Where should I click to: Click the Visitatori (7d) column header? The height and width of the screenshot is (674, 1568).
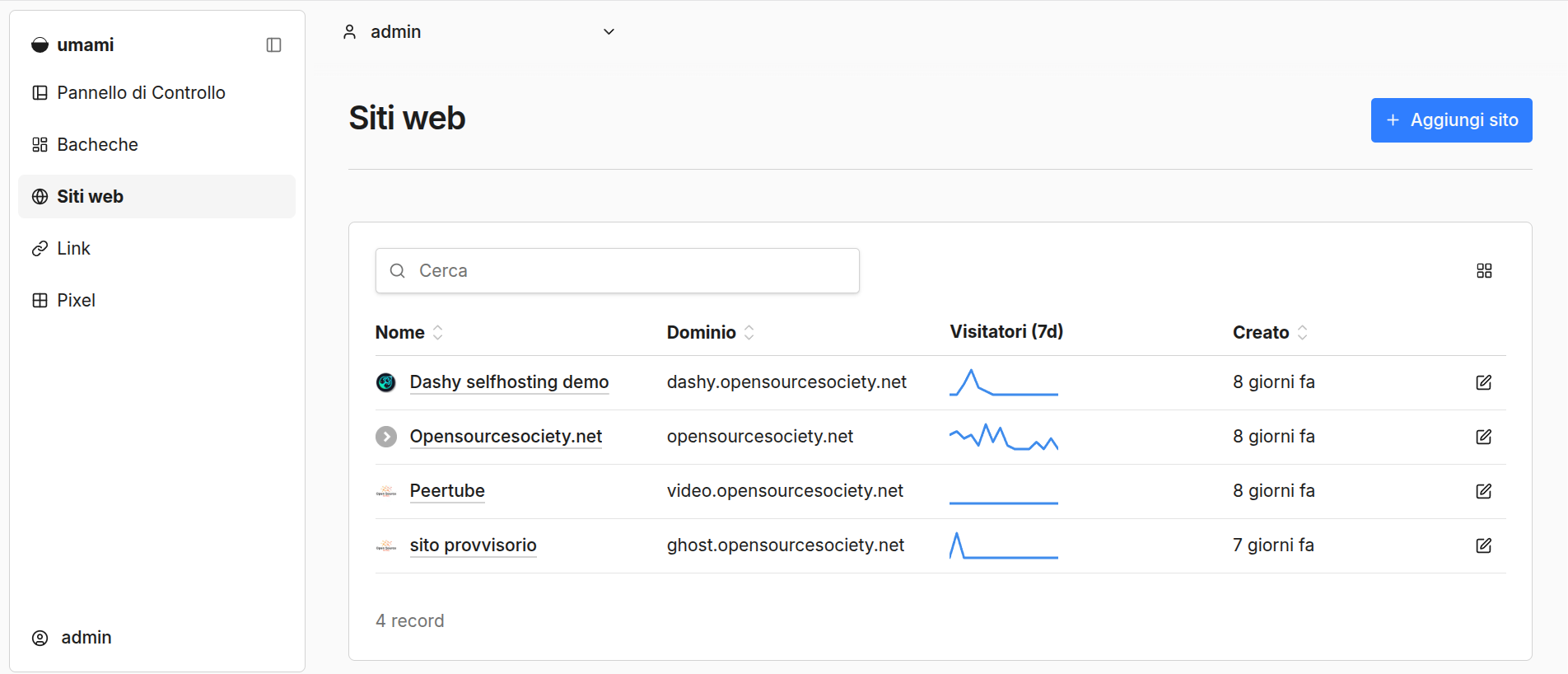pyautogui.click(x=1006, y=331)
